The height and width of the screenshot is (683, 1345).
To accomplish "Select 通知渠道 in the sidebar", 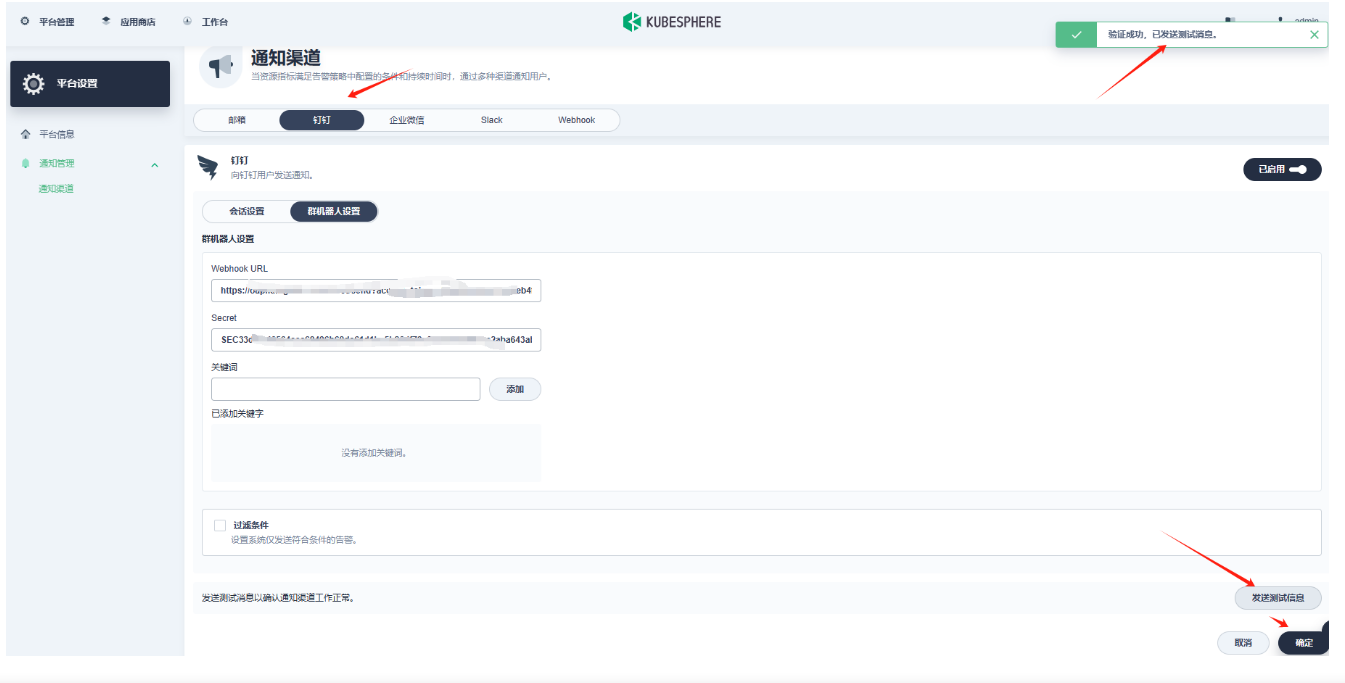I will coord(56,189).
